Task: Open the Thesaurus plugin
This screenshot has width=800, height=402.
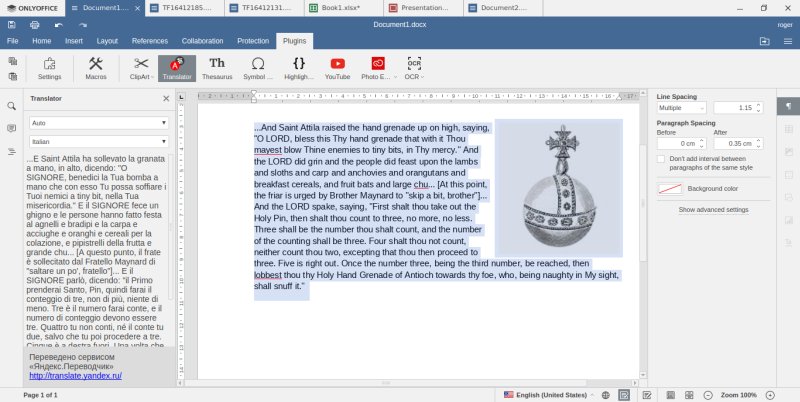Action: pyautogui.click(x=217, y=68)
